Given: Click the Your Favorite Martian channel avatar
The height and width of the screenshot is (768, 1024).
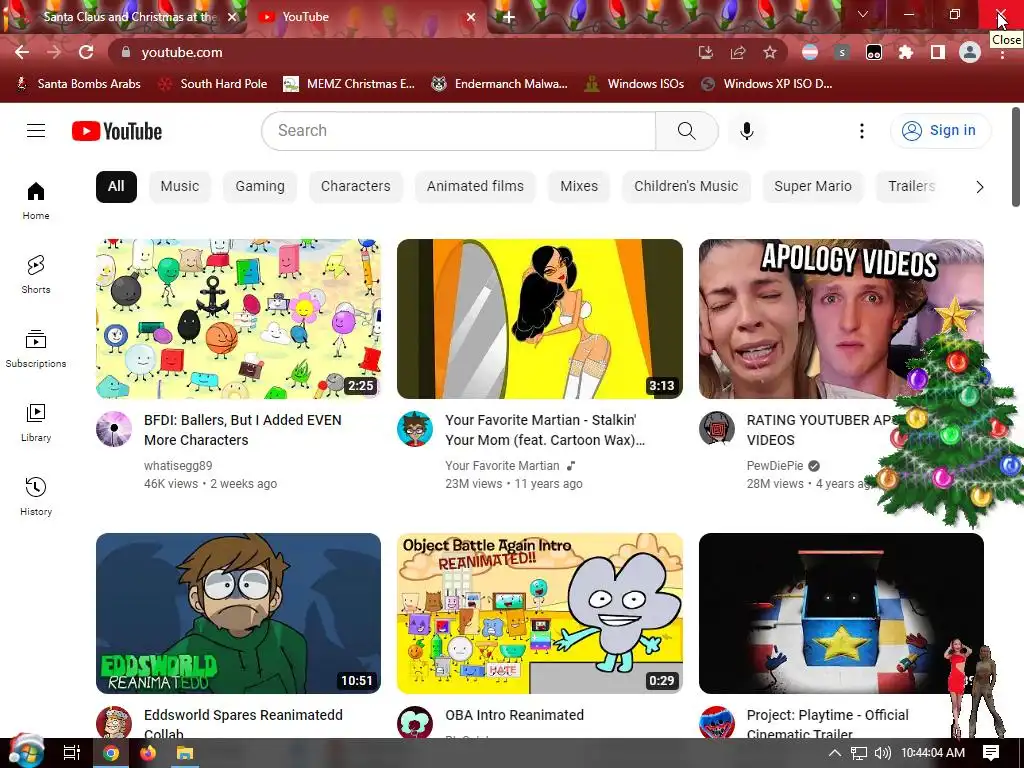Looking at the screenshot, I should [x=415, y=429].
